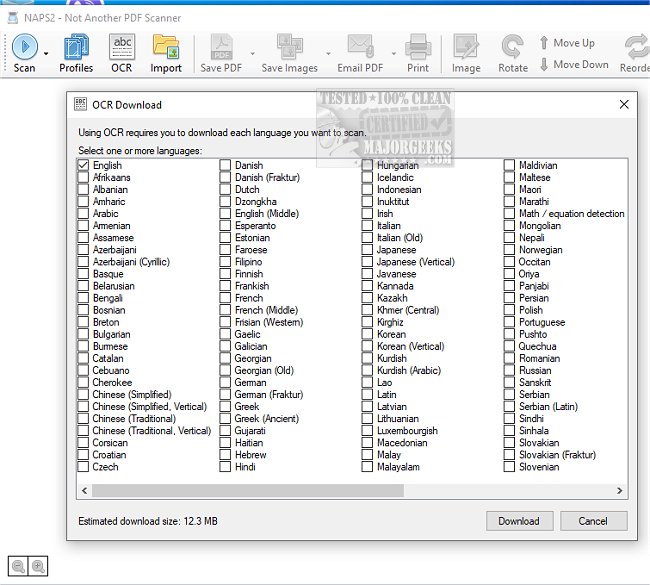Tick the German language checkbox
The width and height of the screenshot is (650, 585).
point(225,382)
